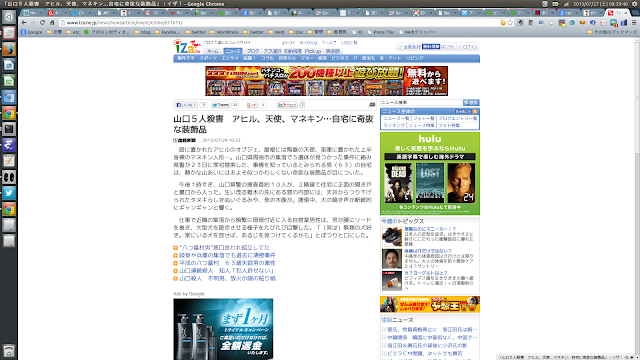Viewport: 640px width, 360px height.
Task: Open エンタメ in the blue category bar
Action: [230, 58]
